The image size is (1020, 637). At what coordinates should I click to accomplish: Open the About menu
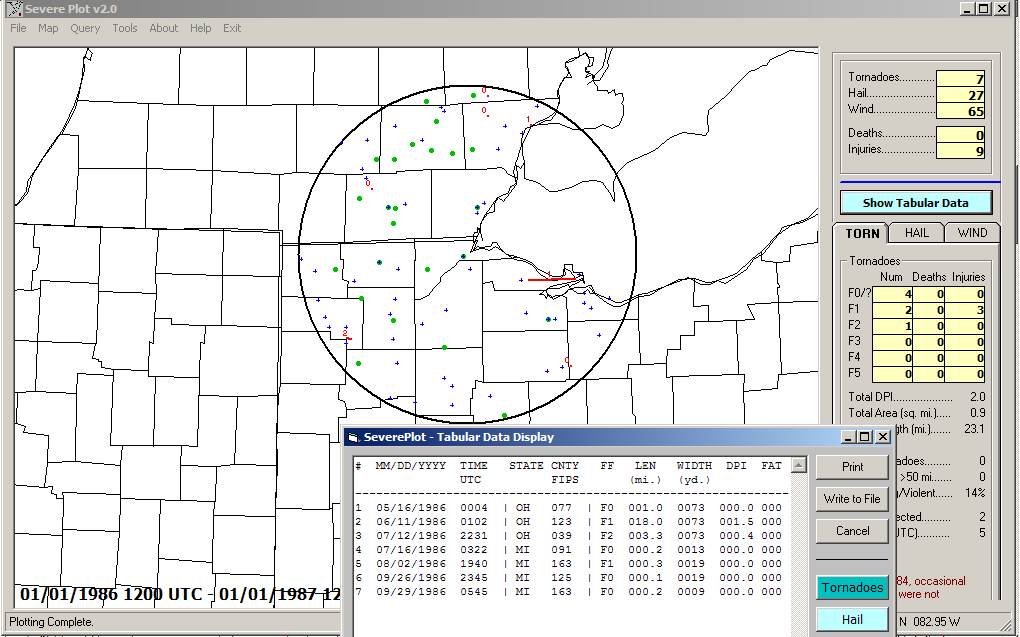pyautogui.click(x=163, y=28)
